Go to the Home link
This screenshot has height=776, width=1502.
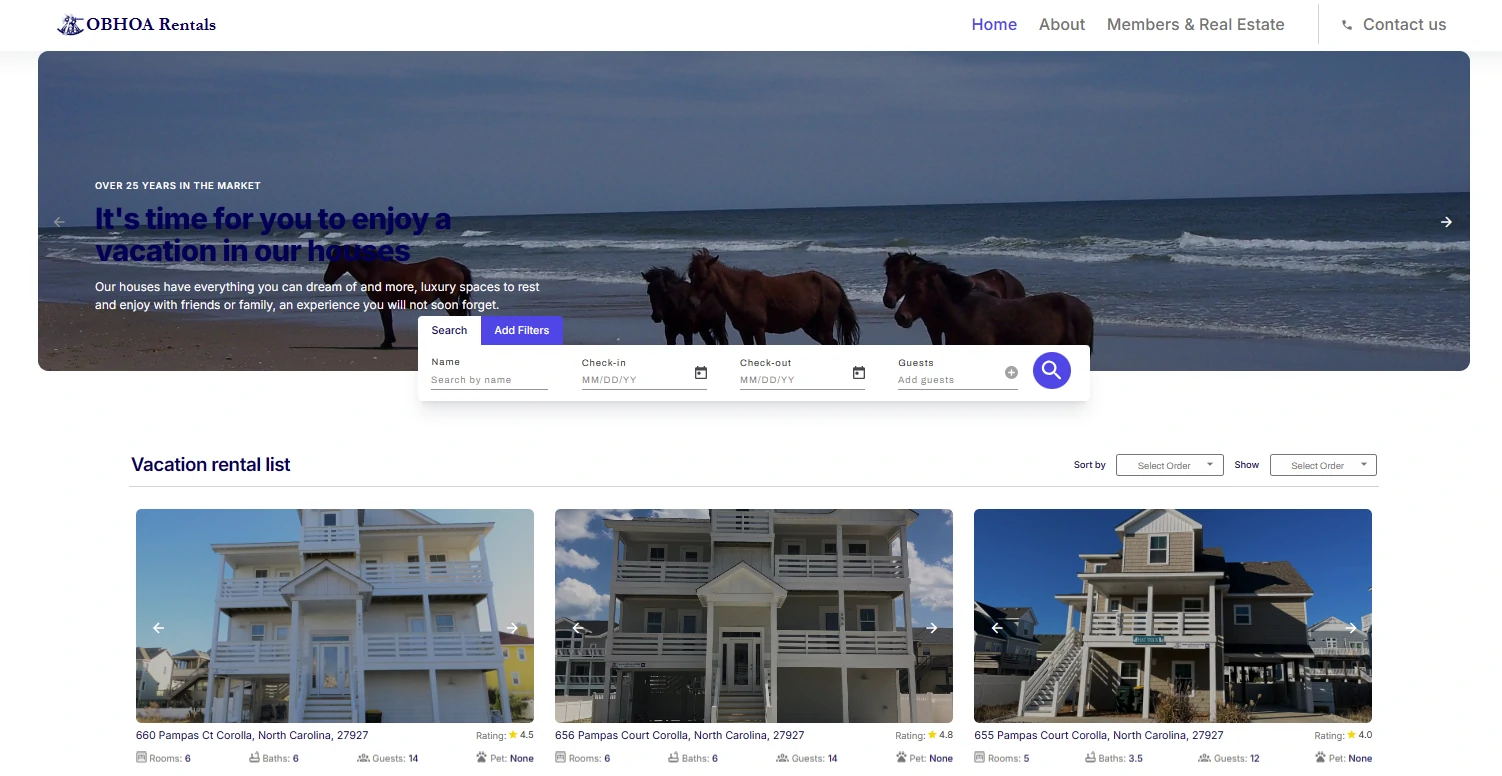coord(994,25)
